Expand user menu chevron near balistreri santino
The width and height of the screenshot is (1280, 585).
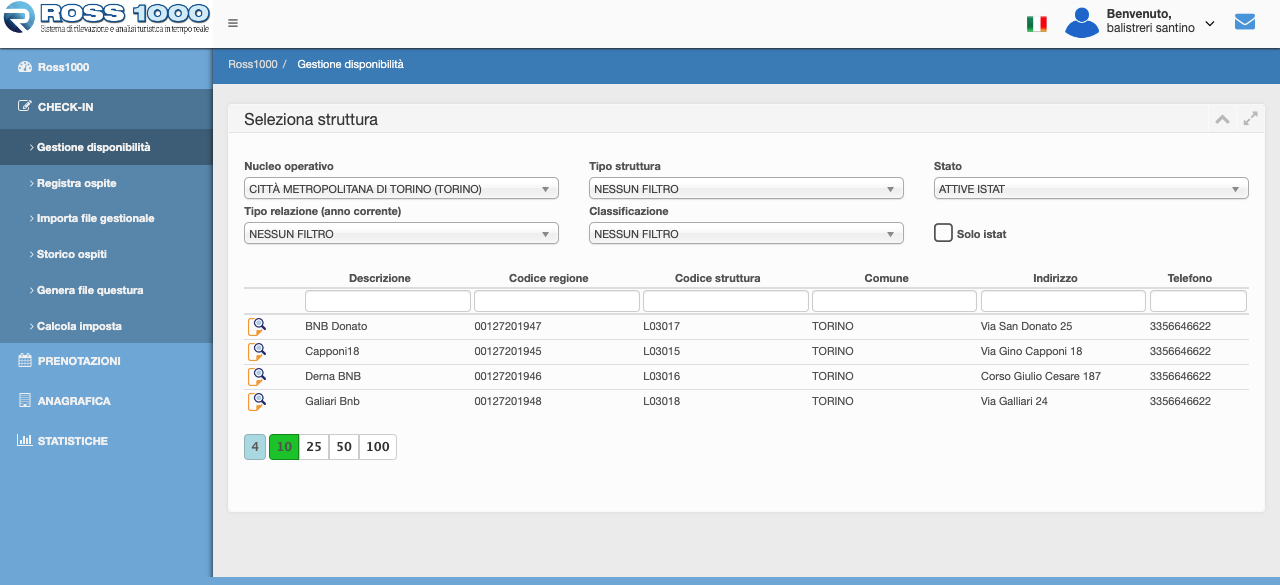tap(1210, 23)
